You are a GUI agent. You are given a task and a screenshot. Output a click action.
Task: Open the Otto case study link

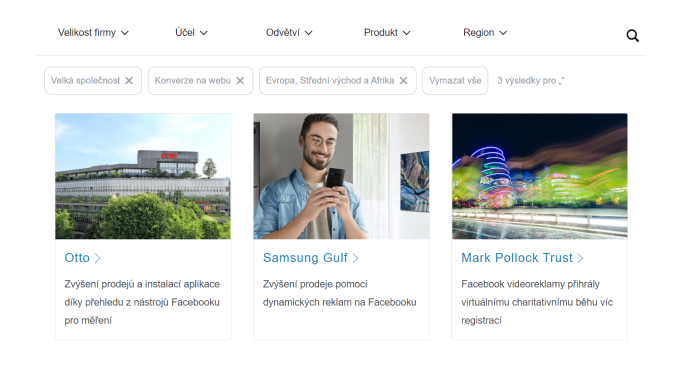pos(77,258)
